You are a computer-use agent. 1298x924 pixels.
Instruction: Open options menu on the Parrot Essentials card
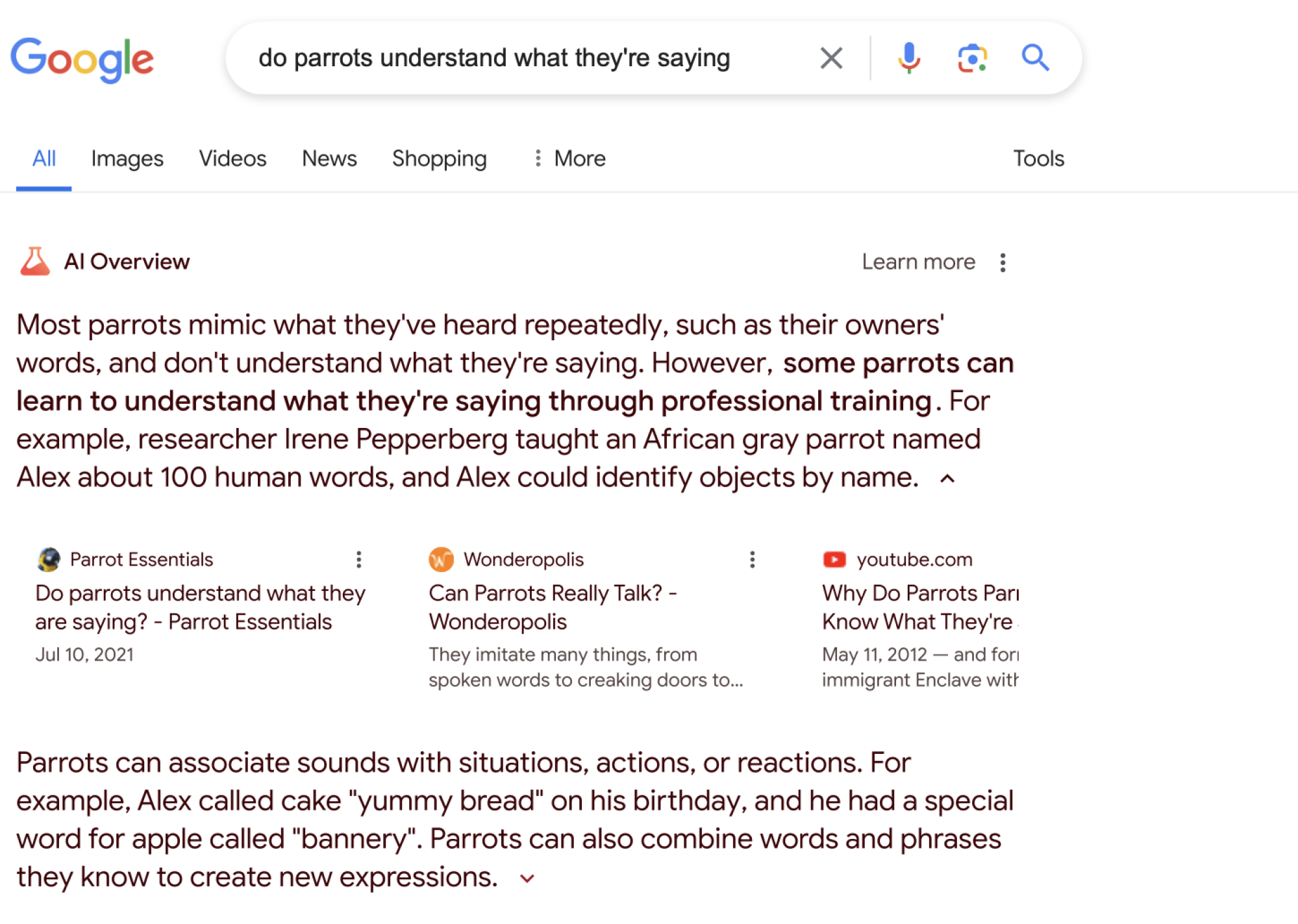(358, 559)
